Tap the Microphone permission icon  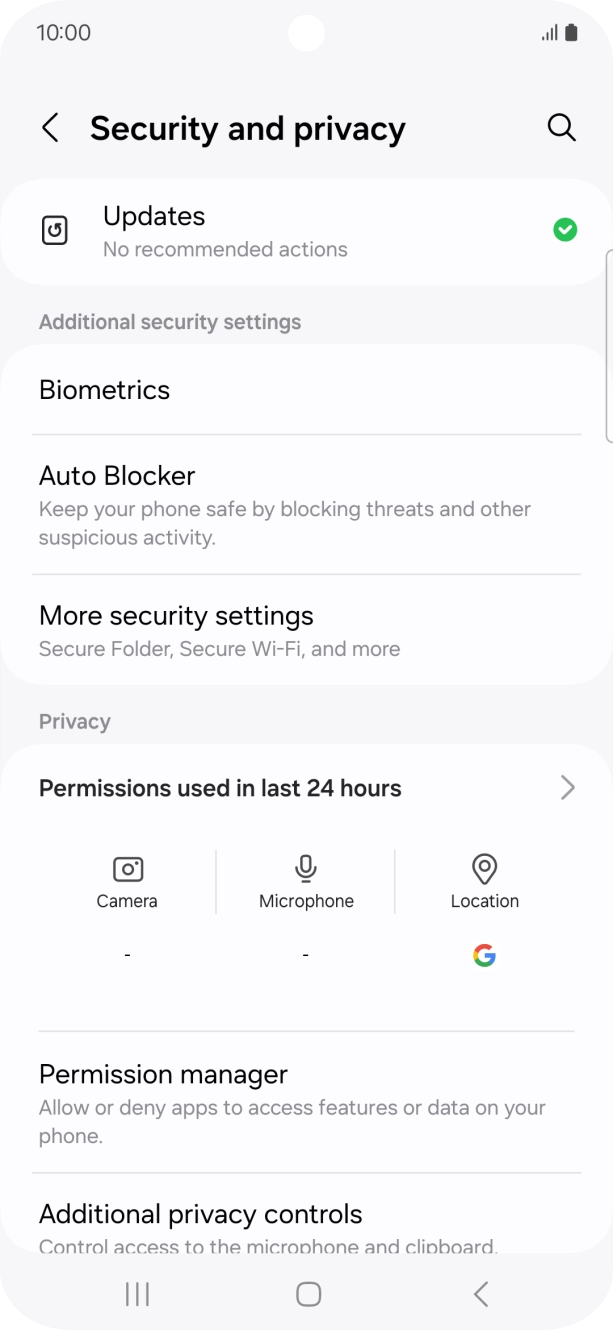click(x=306, y=868)
